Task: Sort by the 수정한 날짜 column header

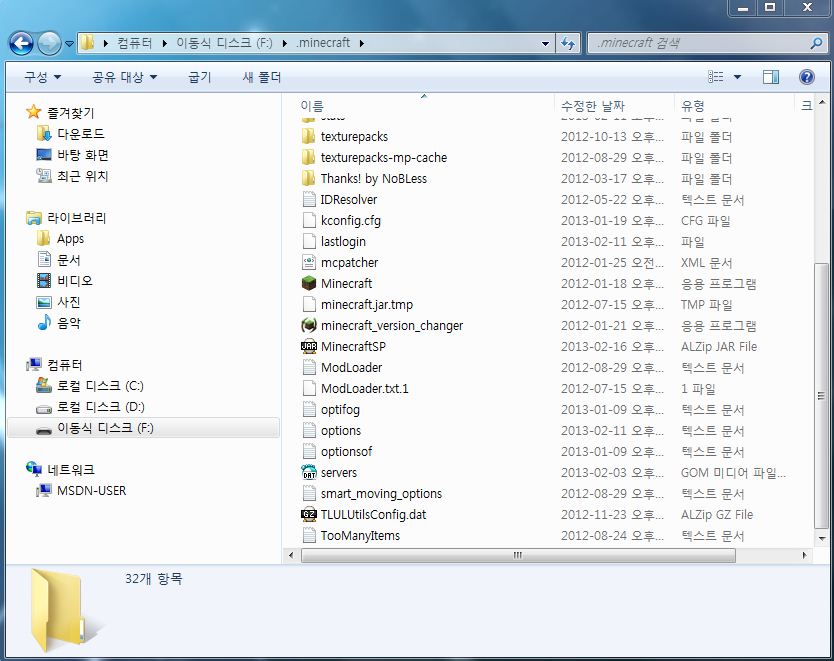Action: (x=614, y=105)
